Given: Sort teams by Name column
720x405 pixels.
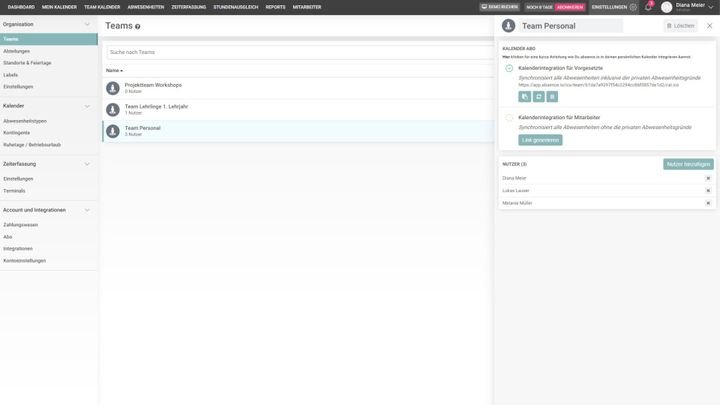Looking at the screenshot, I should pyautogui.click(x=114, y=71).
